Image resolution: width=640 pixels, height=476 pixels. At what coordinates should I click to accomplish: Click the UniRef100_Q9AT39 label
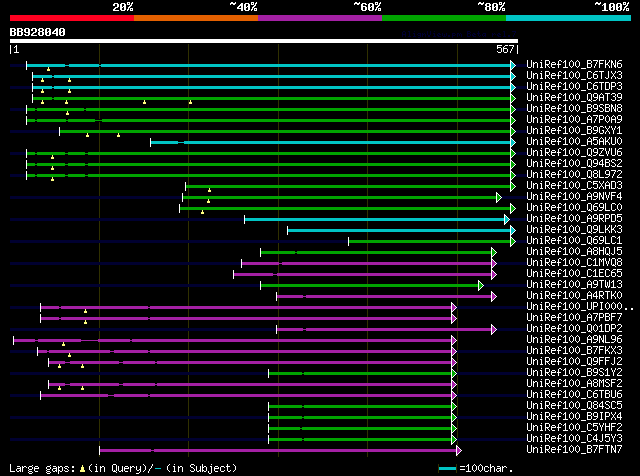tap(574, 98)
